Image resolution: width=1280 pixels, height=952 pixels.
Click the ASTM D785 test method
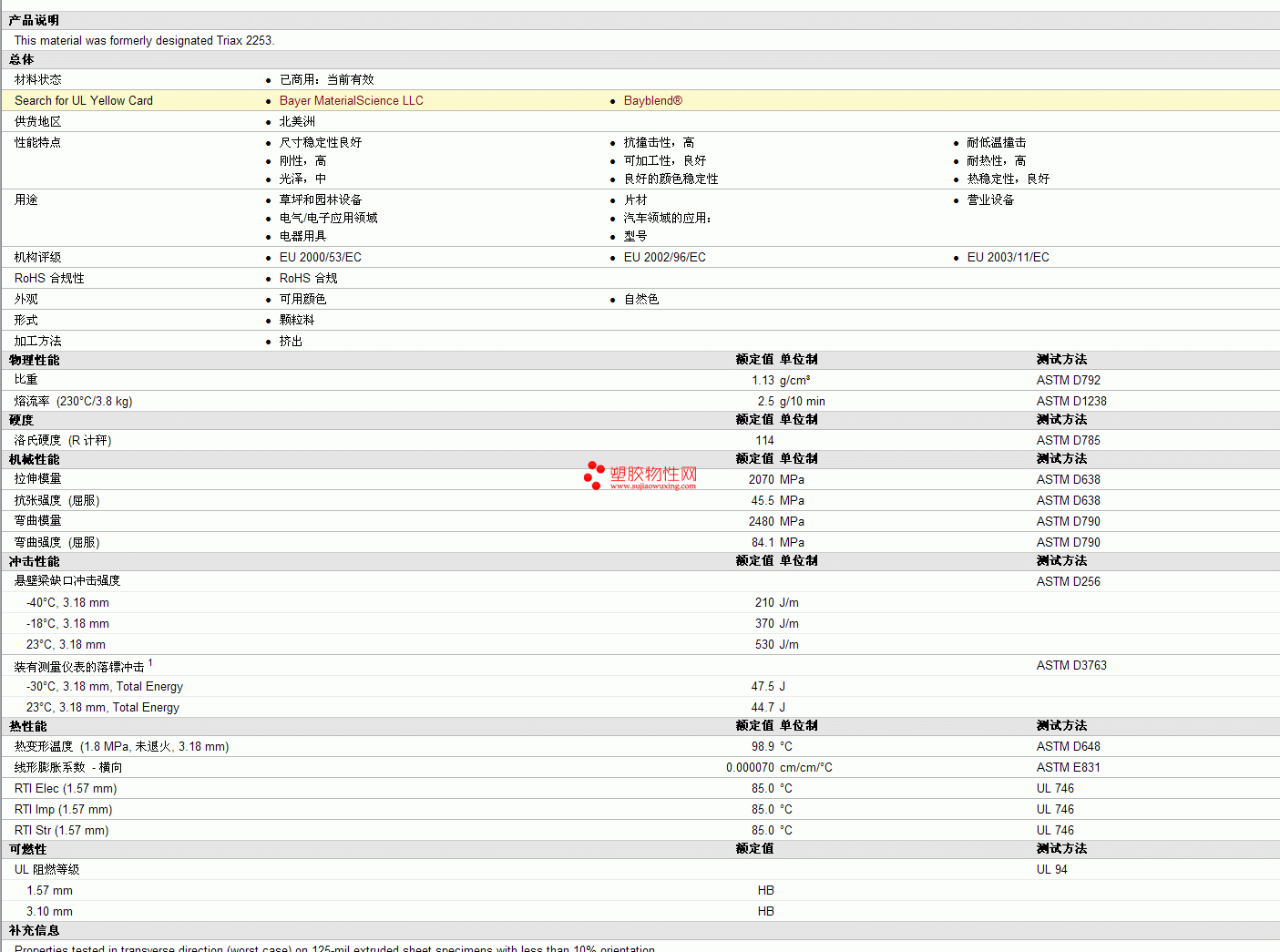point(1068,440)
